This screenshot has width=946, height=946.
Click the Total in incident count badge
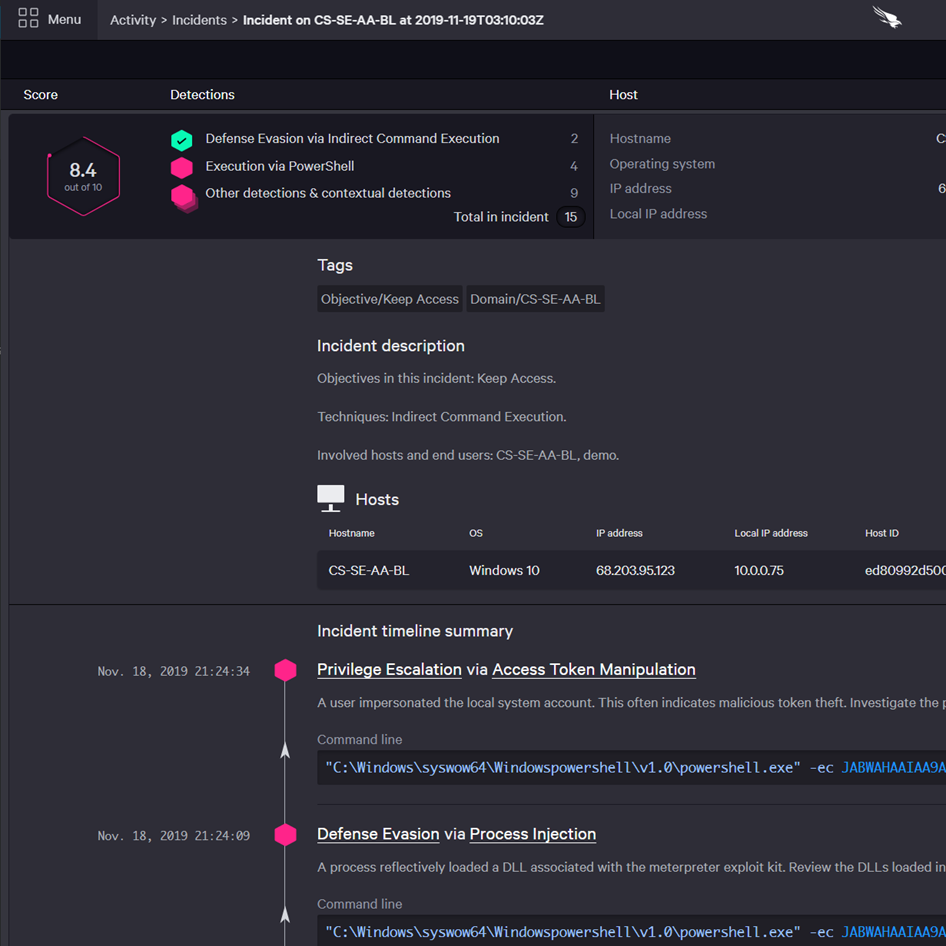[570, 216]
